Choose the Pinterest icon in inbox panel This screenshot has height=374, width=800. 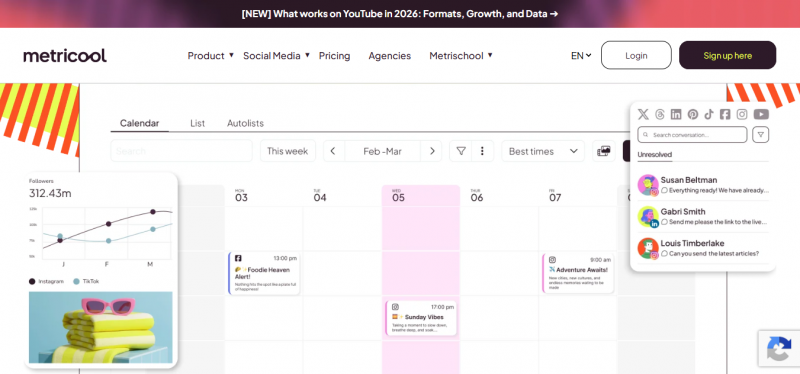pos(692,114)
